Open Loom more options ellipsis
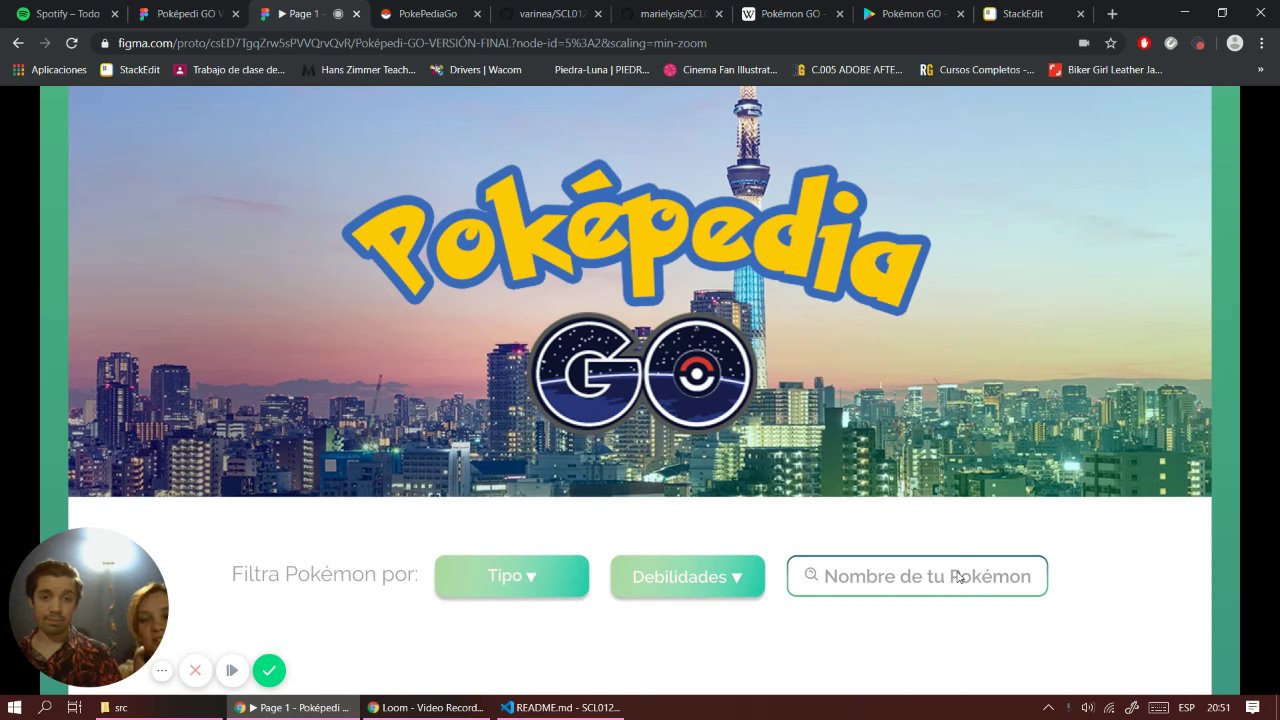This screenshot has height=720, width=1280. tap(162, 670)
